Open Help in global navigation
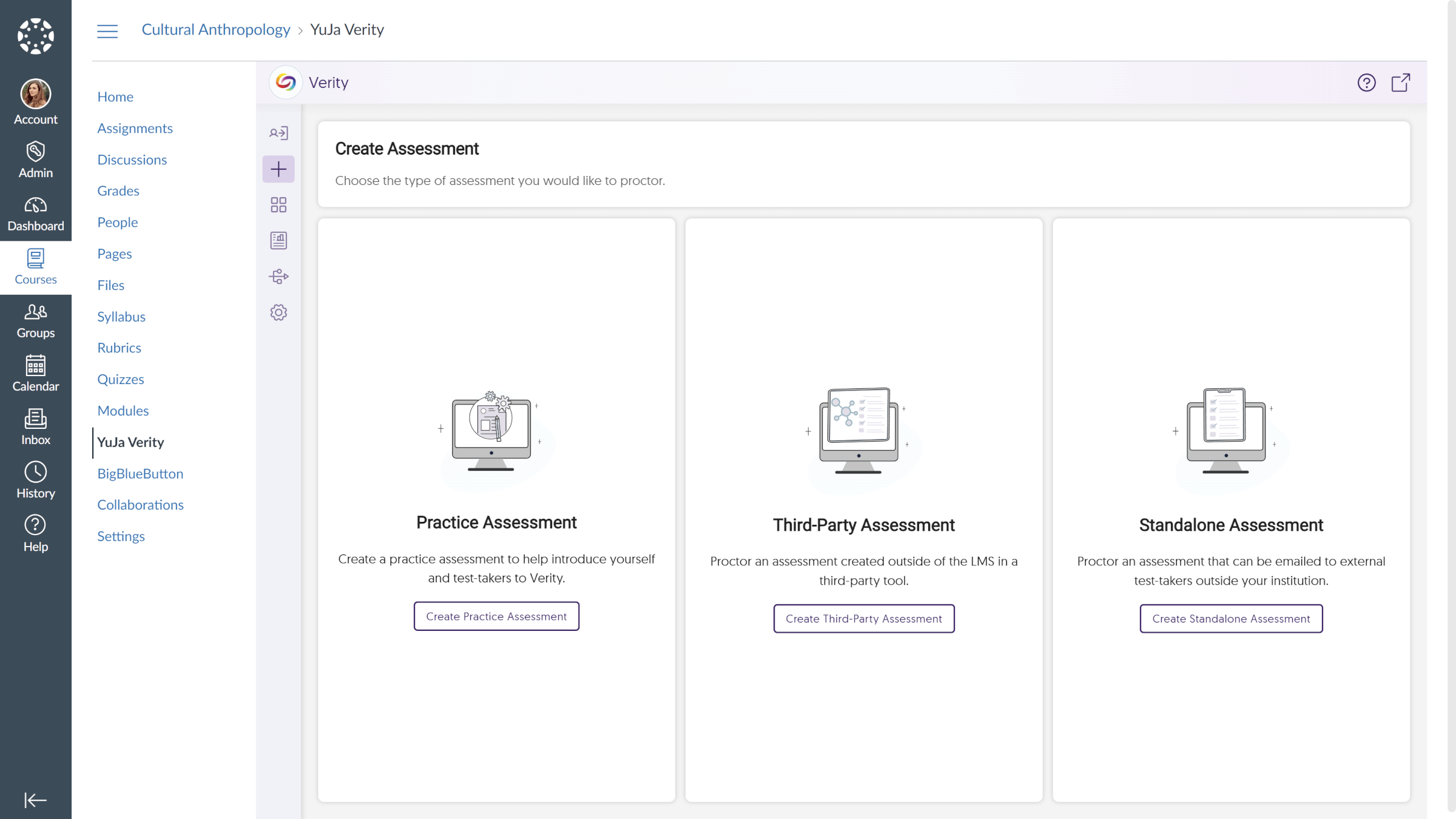Viewport: 1456px width, 819px height. pos(35,534)
